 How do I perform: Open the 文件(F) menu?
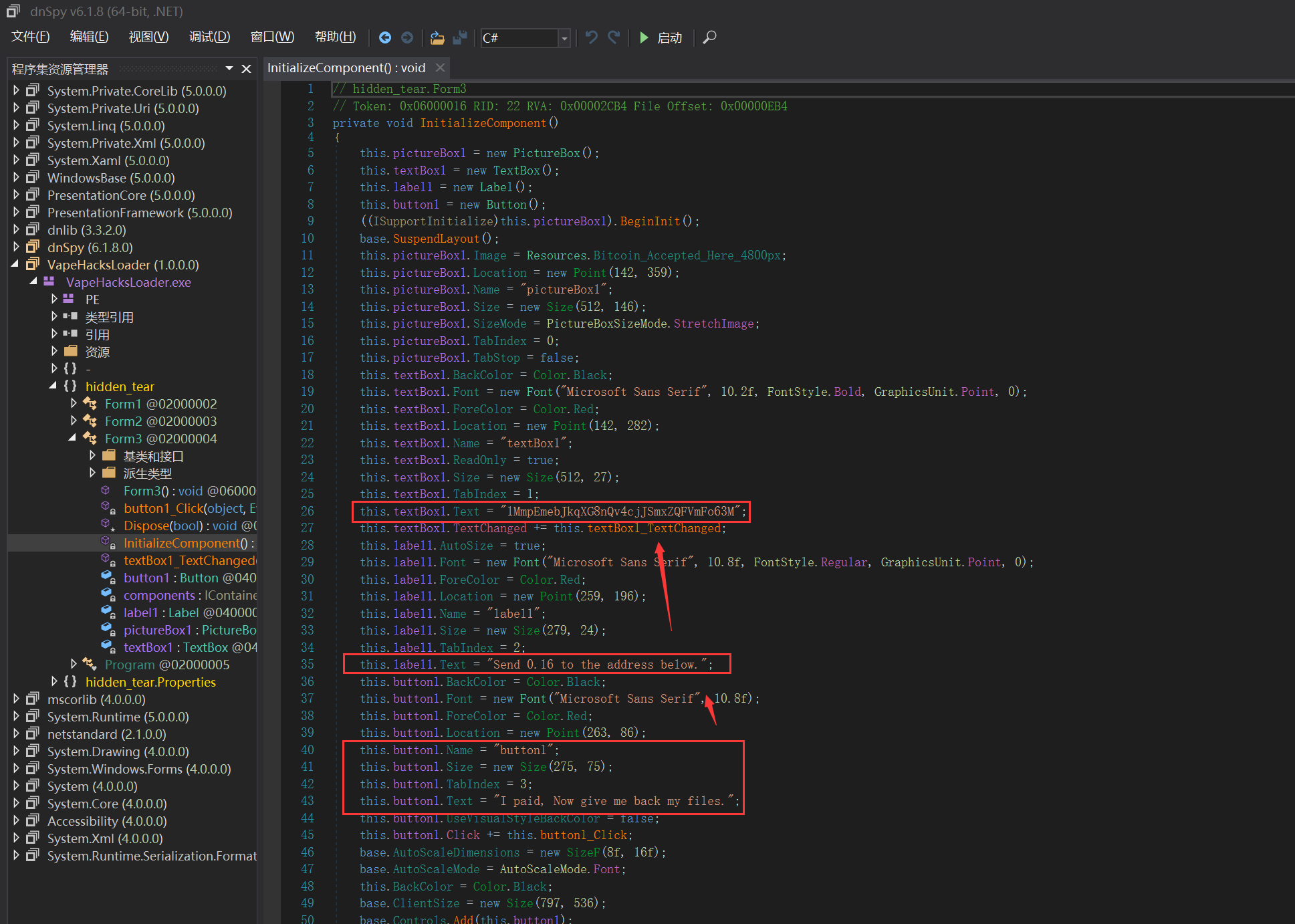click(x=31, y=37)
